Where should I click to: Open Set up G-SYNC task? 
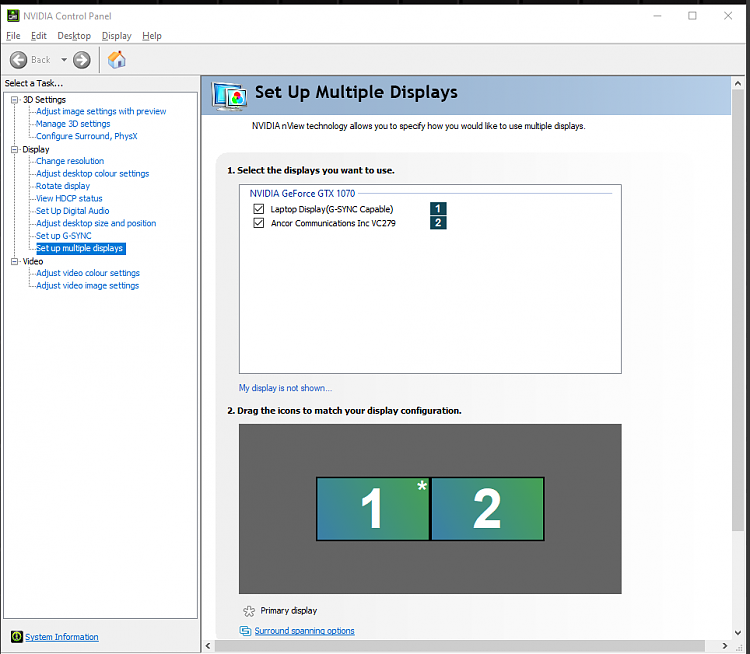[64, 235]
